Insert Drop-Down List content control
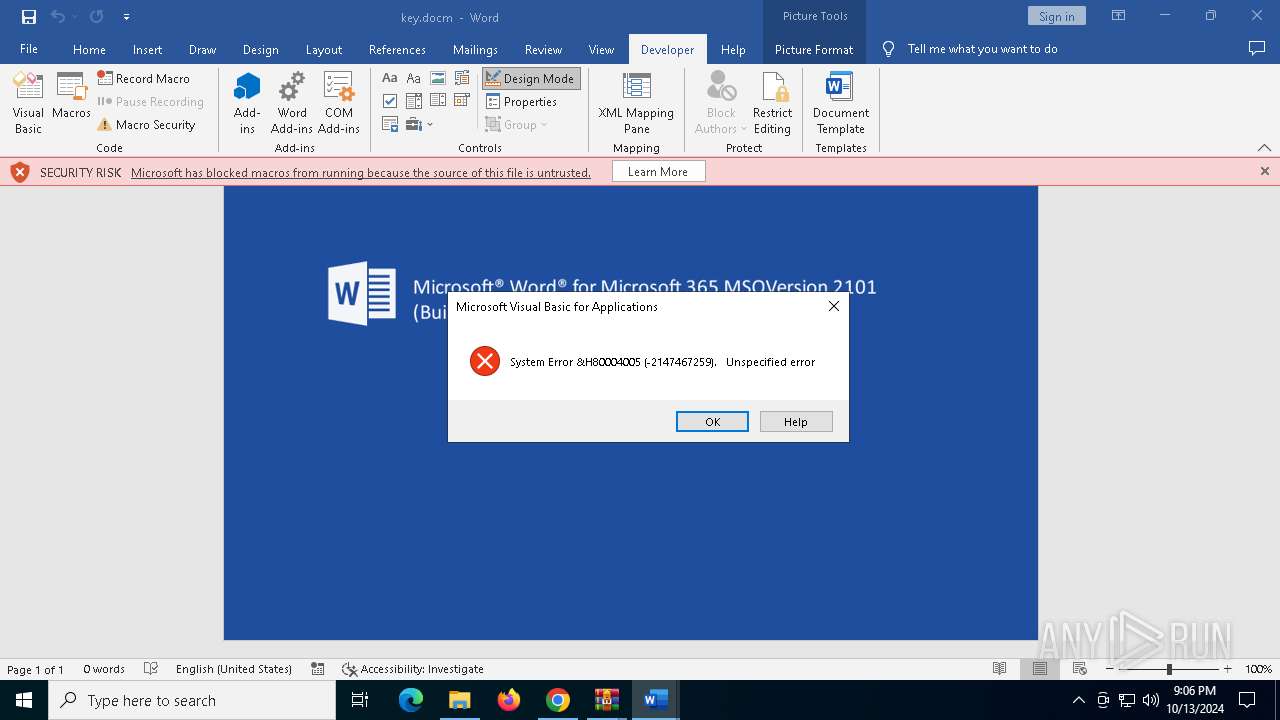Image resolution: width=1280 pixels, height=720 pixels. (x=438, y=101)
